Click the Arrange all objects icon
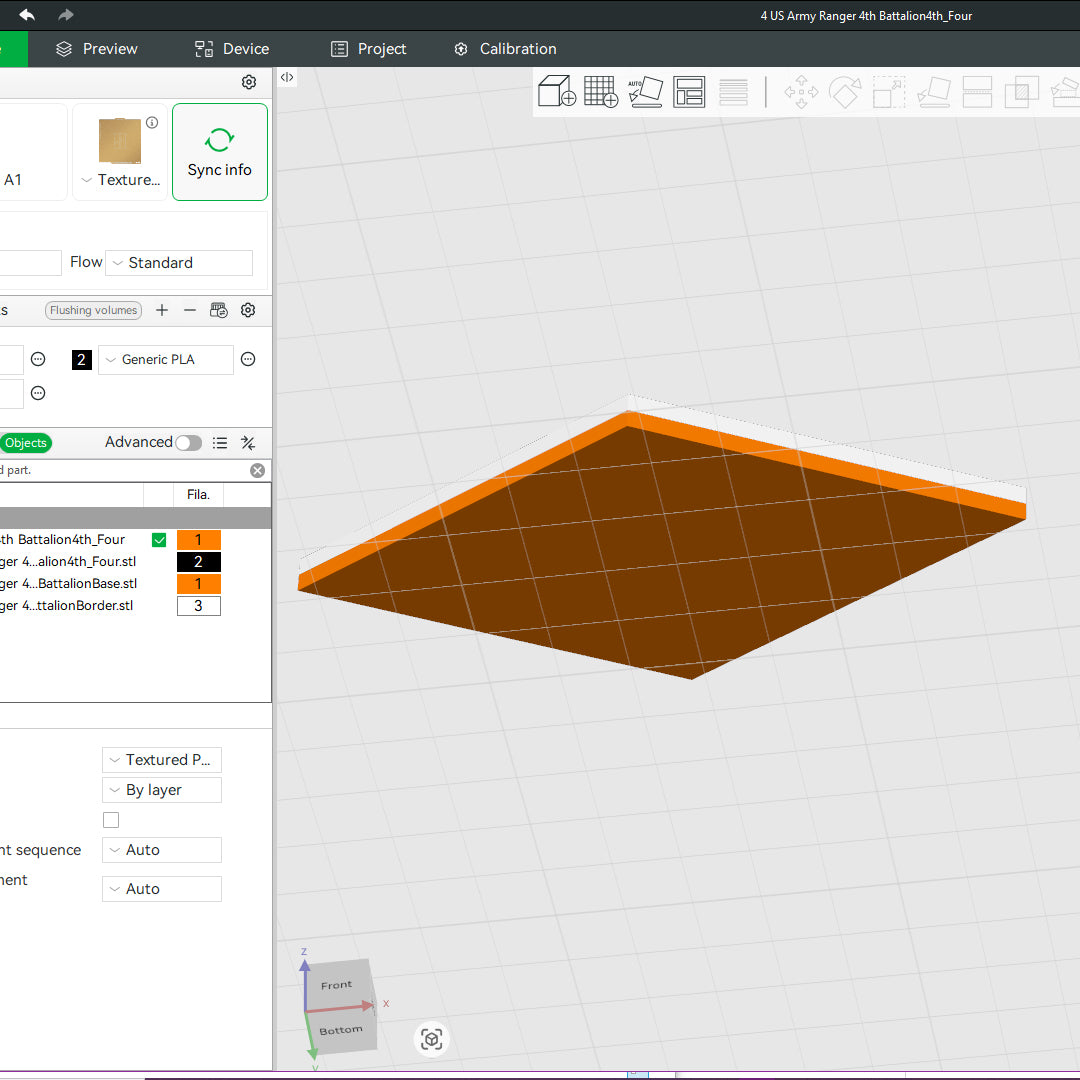The width and height of the screenshot is (1080, 1080). tap(689, 91)
